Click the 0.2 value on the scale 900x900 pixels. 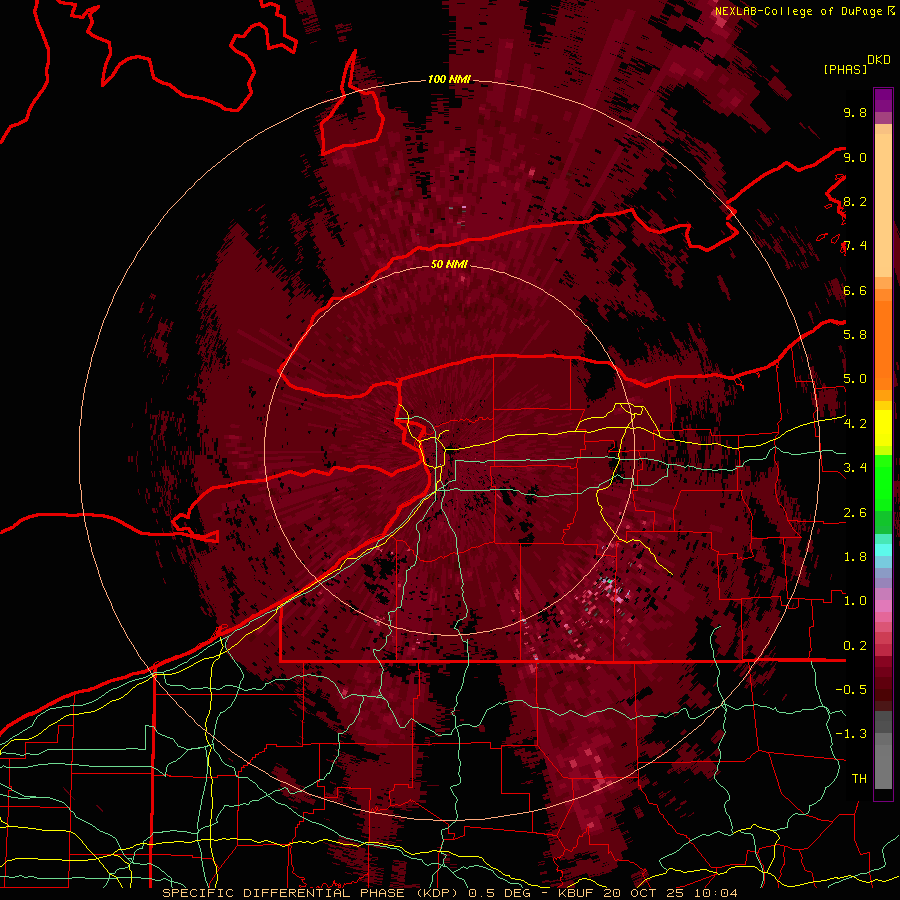[x=855, y=646]
